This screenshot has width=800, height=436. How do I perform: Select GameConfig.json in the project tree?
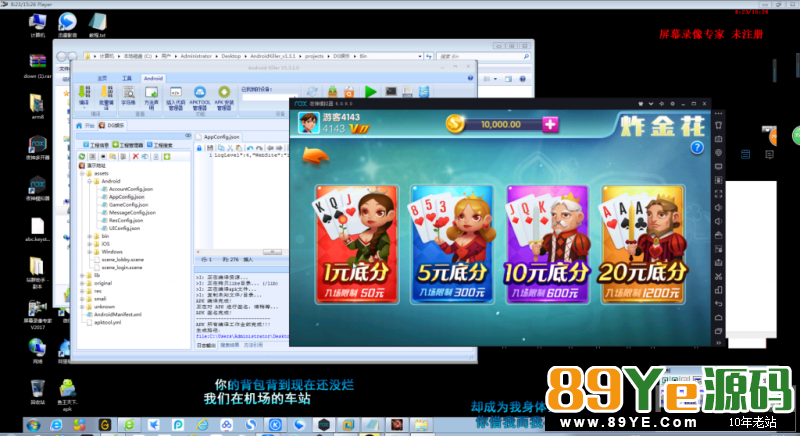click(x=129, y=204)
